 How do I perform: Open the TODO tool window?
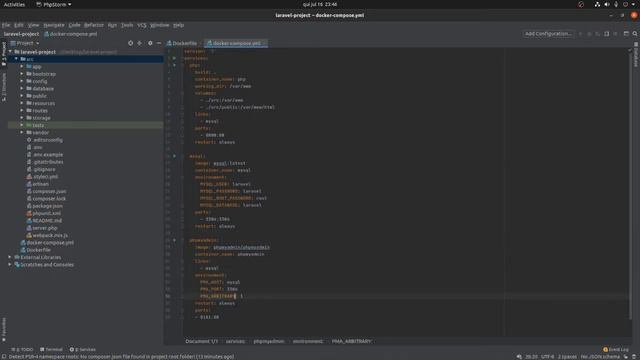pyautogui.click(x=22, y=349)
